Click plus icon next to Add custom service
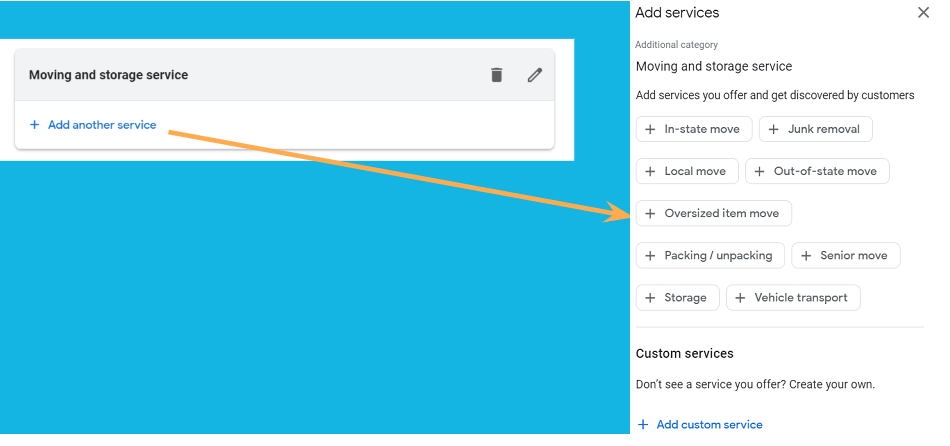This screenshot has width=950, height=446. [x=643, y=424]
